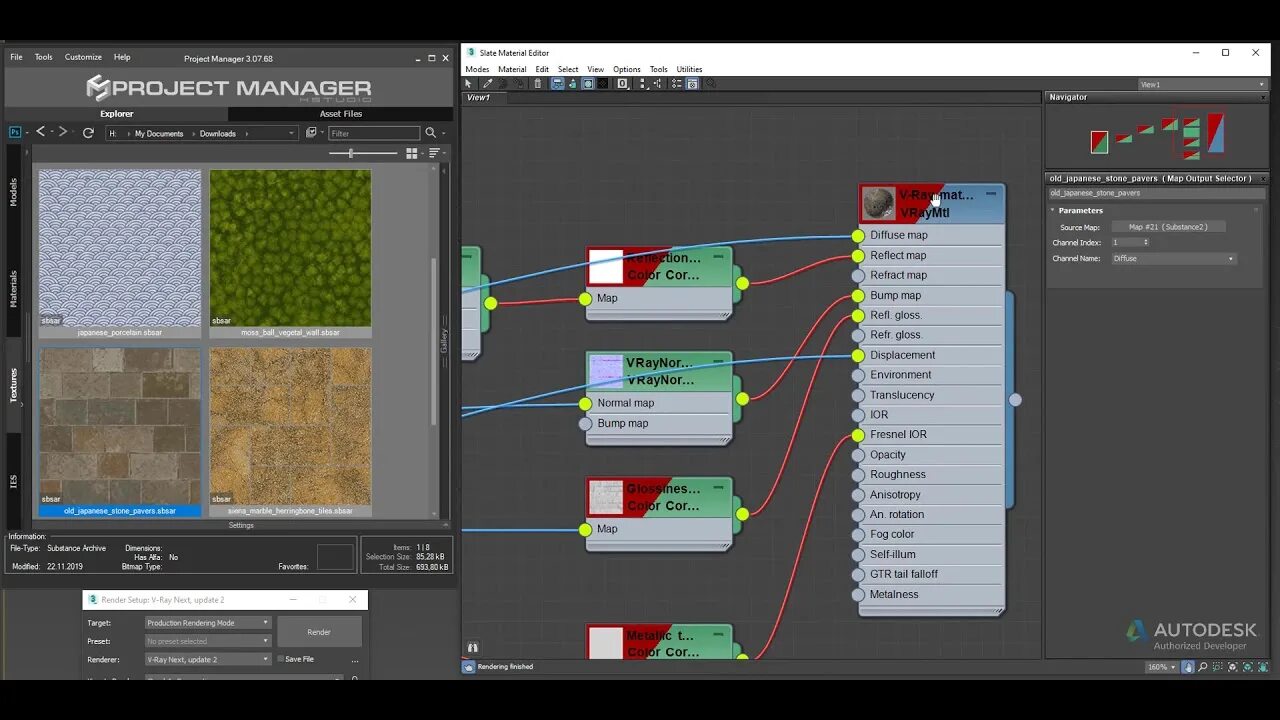1280x720 pixels.
Task: Click the Photoshop Ps icon in Project Manager
Action: 15,132
